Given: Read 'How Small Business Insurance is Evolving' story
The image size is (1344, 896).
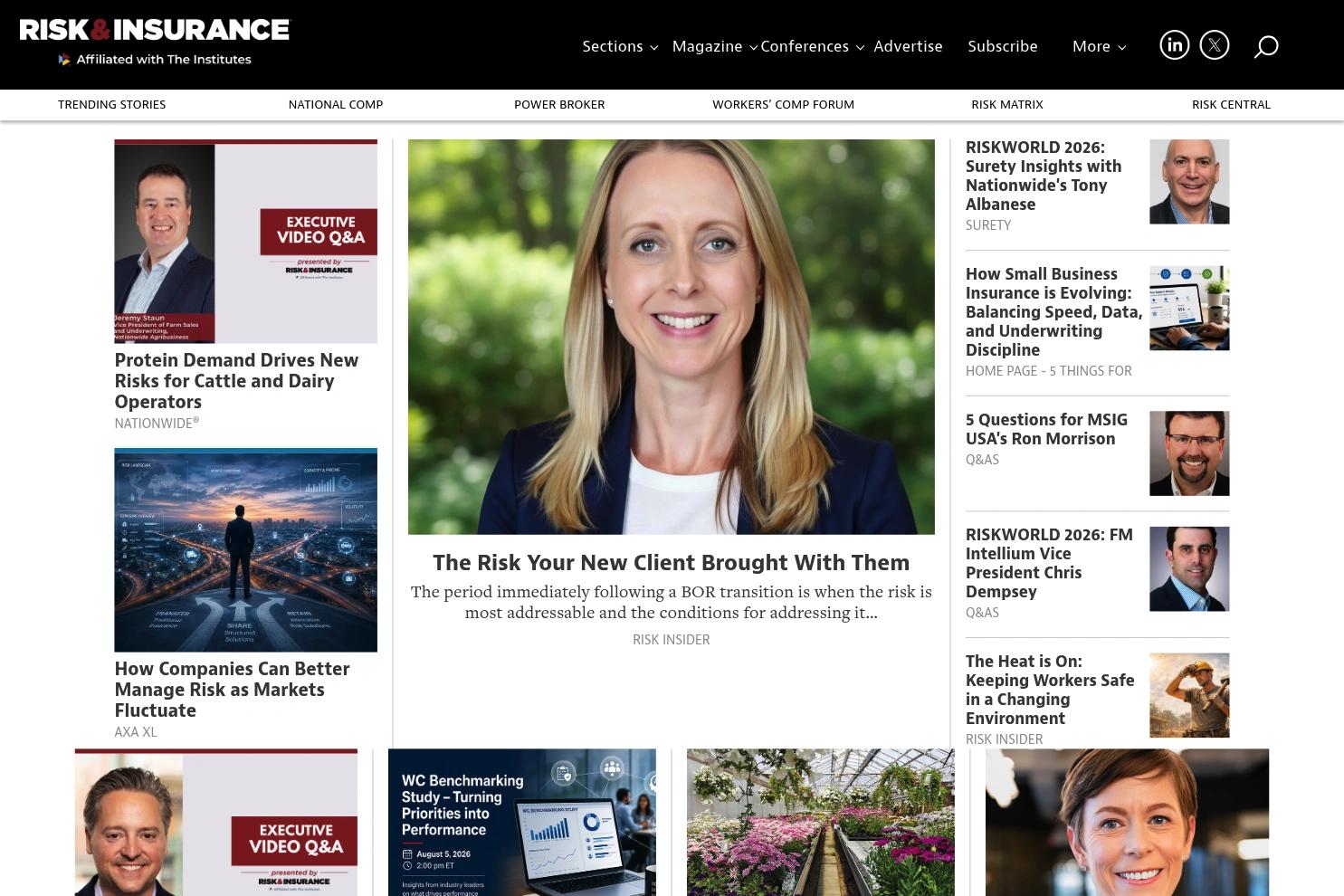Looking at the screenshot, I should click(x=1053, y=312).
